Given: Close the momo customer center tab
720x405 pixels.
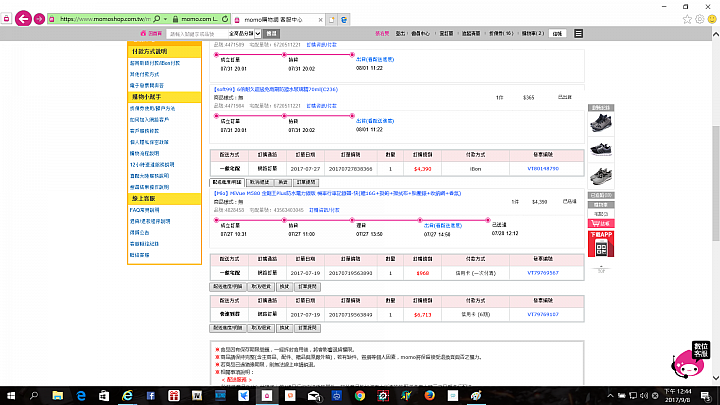Looking at the screenshot, I should tap(320, 19).
